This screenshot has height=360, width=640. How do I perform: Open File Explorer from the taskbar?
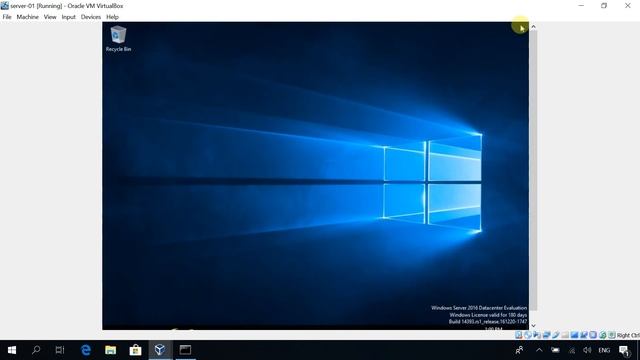pyautogui.click(x=111, y=350)
